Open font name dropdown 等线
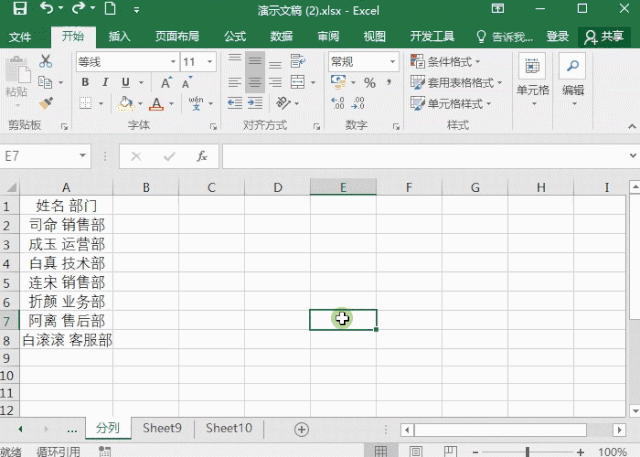This screenshot has height=457, width=640. pos(173,62)
